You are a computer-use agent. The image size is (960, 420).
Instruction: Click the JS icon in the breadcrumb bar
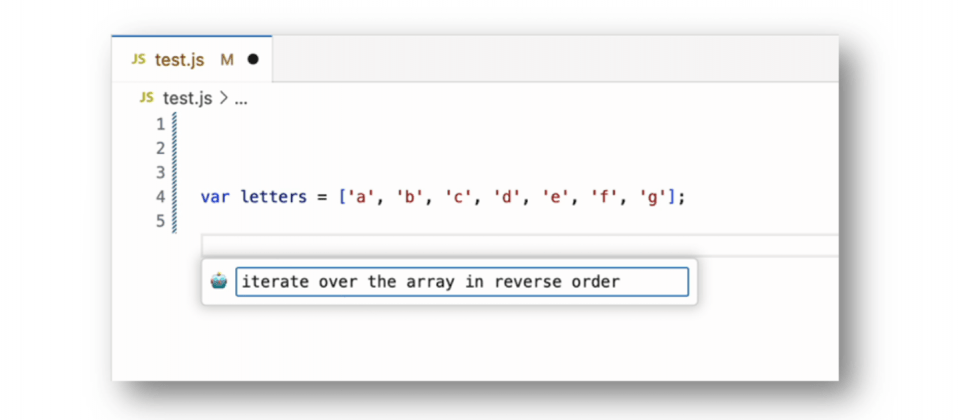tap(146, 98)
